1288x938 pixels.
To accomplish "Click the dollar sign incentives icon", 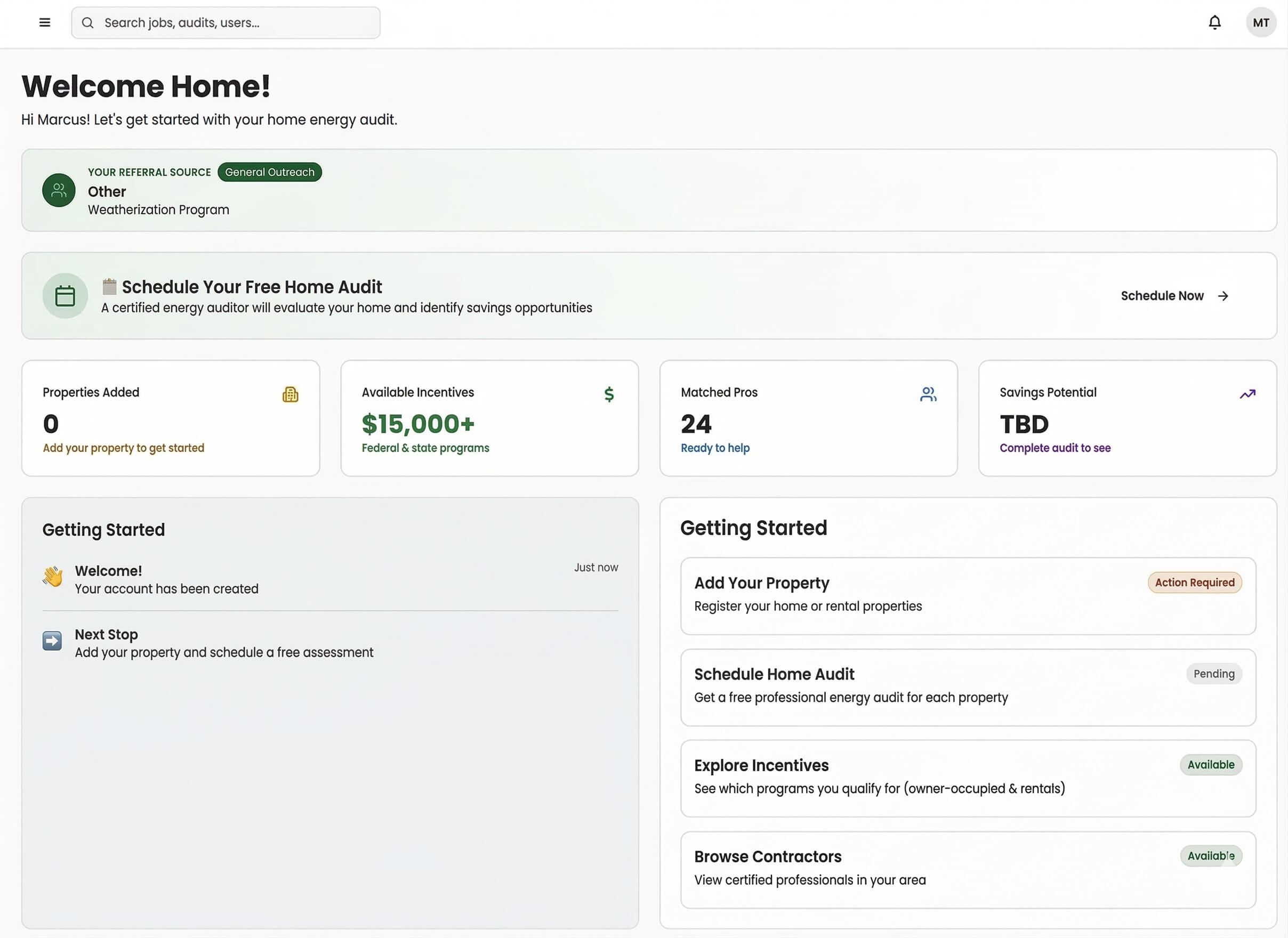I will [609, 394].
